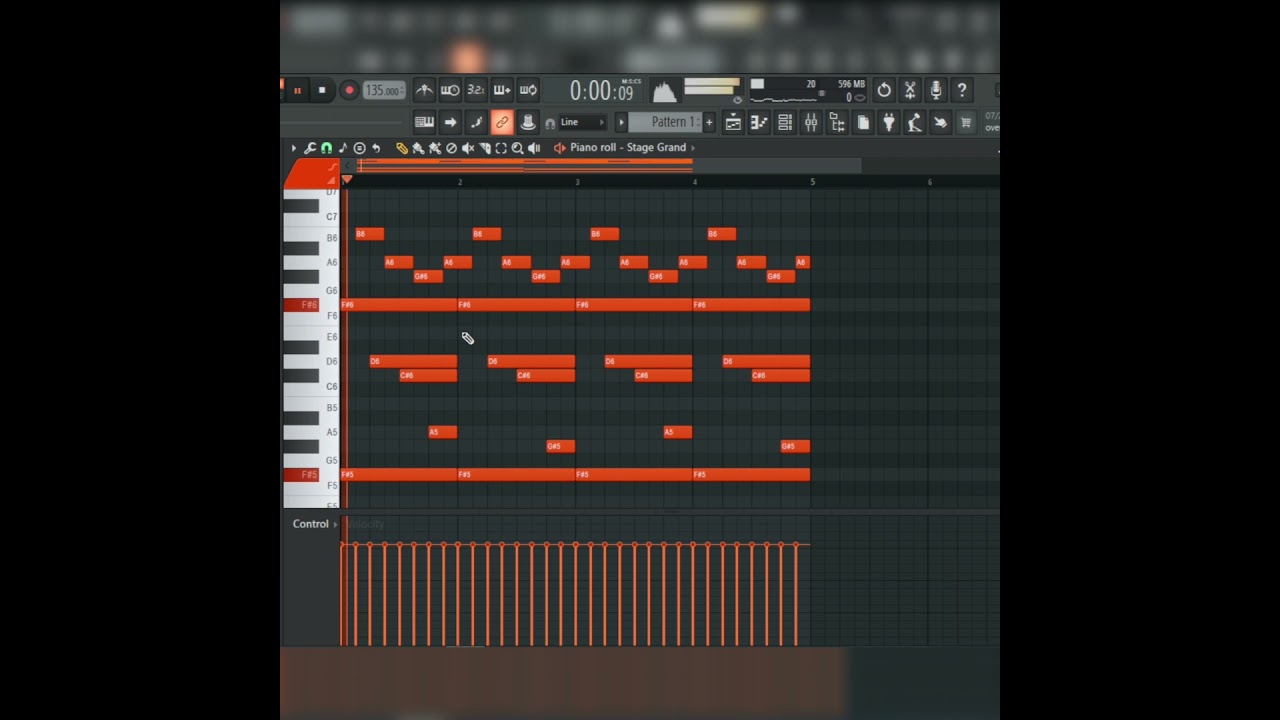The image size is (1280, 720).
Task: Click the 135.000 tempo field
Action: point(384,90)
